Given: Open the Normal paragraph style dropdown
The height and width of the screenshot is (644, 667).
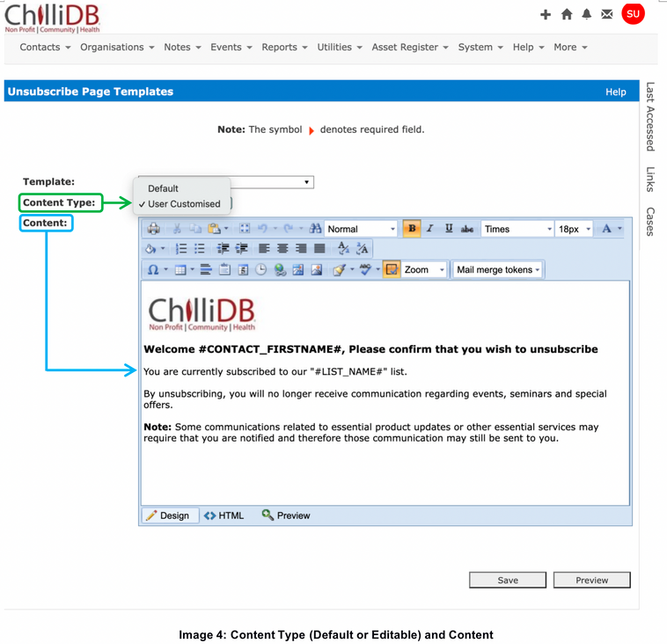Looking at the screenshot, I should click(361, 229).
